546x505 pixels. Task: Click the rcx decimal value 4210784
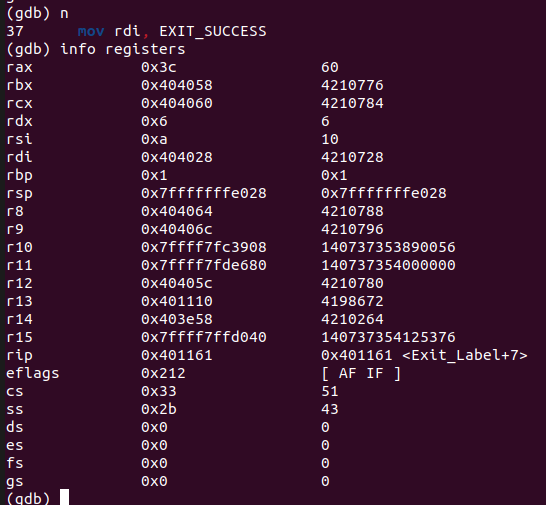click(x=352, y=103)
